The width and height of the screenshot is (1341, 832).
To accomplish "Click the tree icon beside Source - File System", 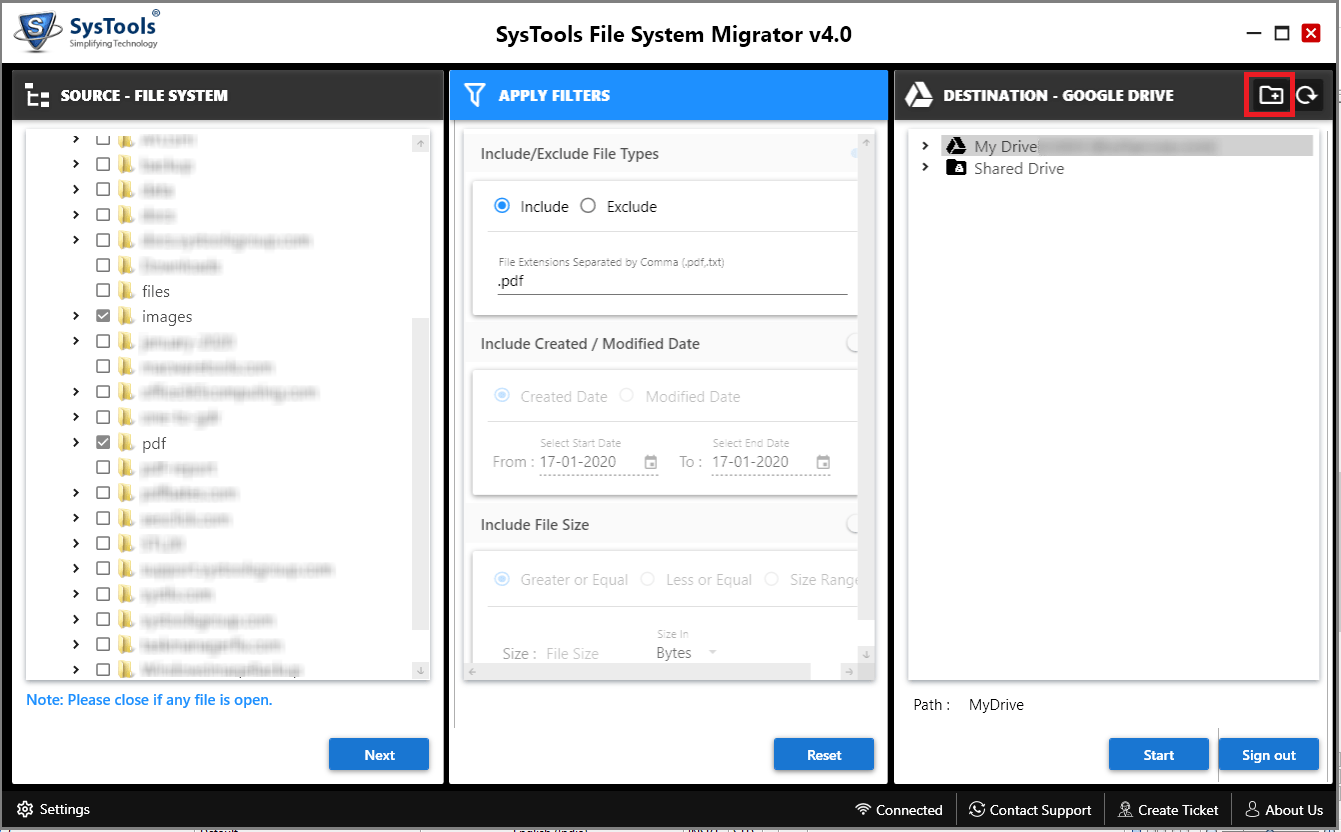I will (37, 96).
